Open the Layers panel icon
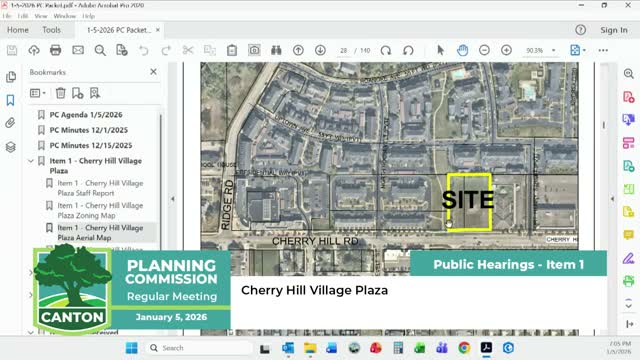 (x=11, y=147)
